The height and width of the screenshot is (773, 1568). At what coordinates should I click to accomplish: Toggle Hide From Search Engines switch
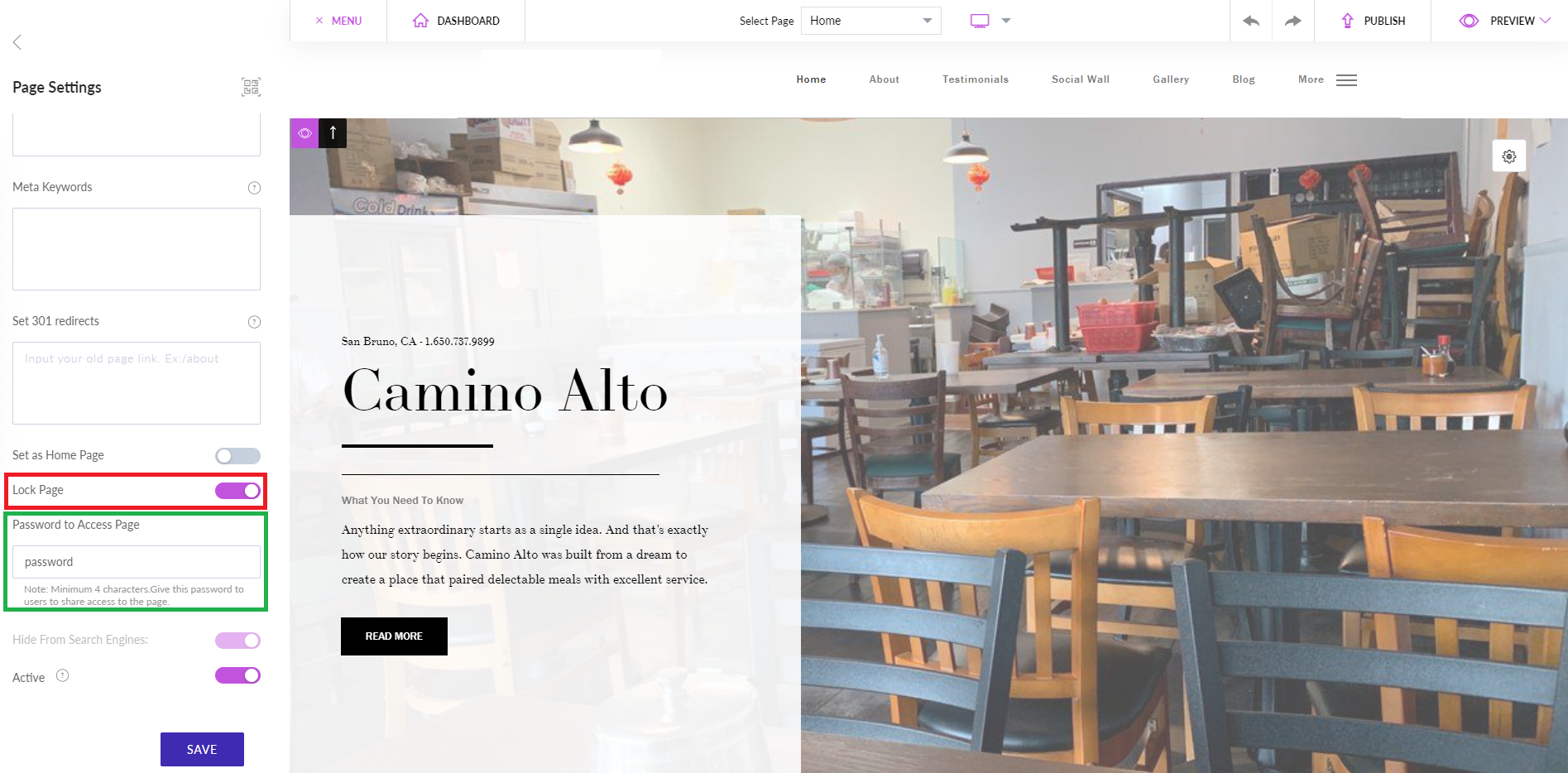[237, 641]
